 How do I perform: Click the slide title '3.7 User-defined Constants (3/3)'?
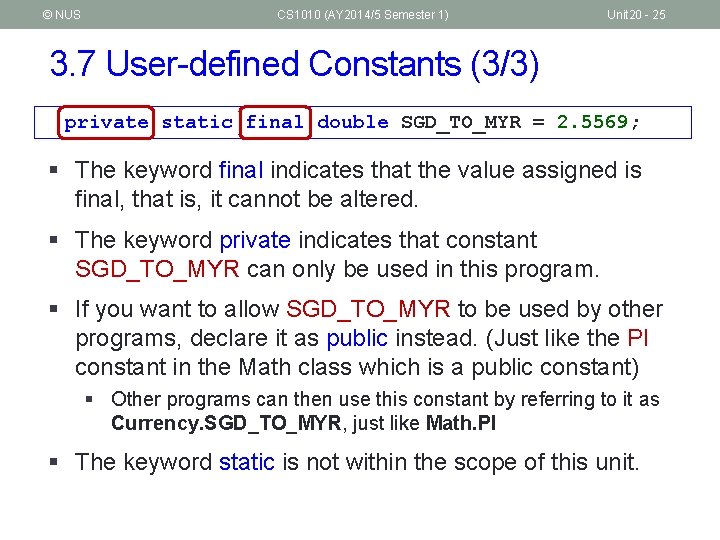pyautogui.click(x=294, y=64)
